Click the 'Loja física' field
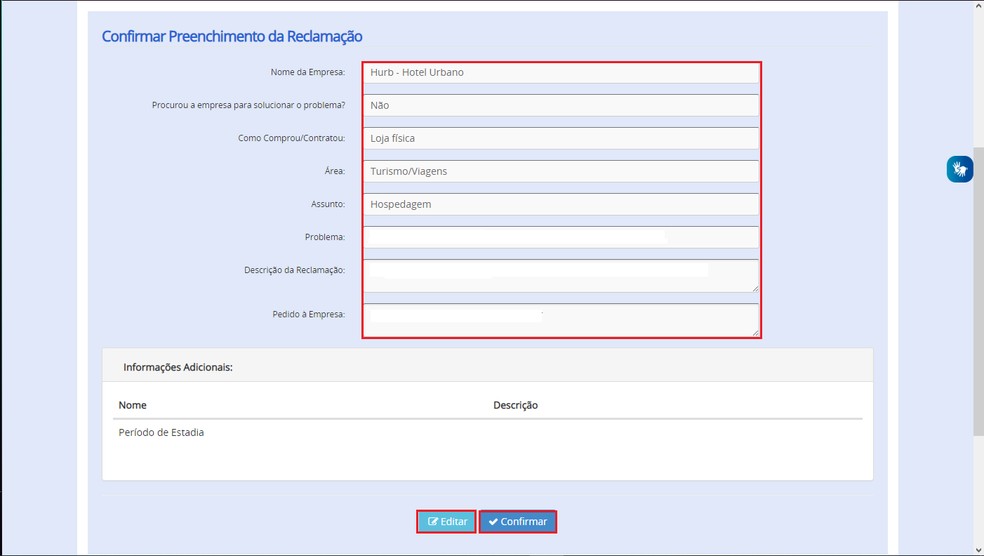Screen dimensions: 984x556 pyautogui.click(x=561, y=139)
